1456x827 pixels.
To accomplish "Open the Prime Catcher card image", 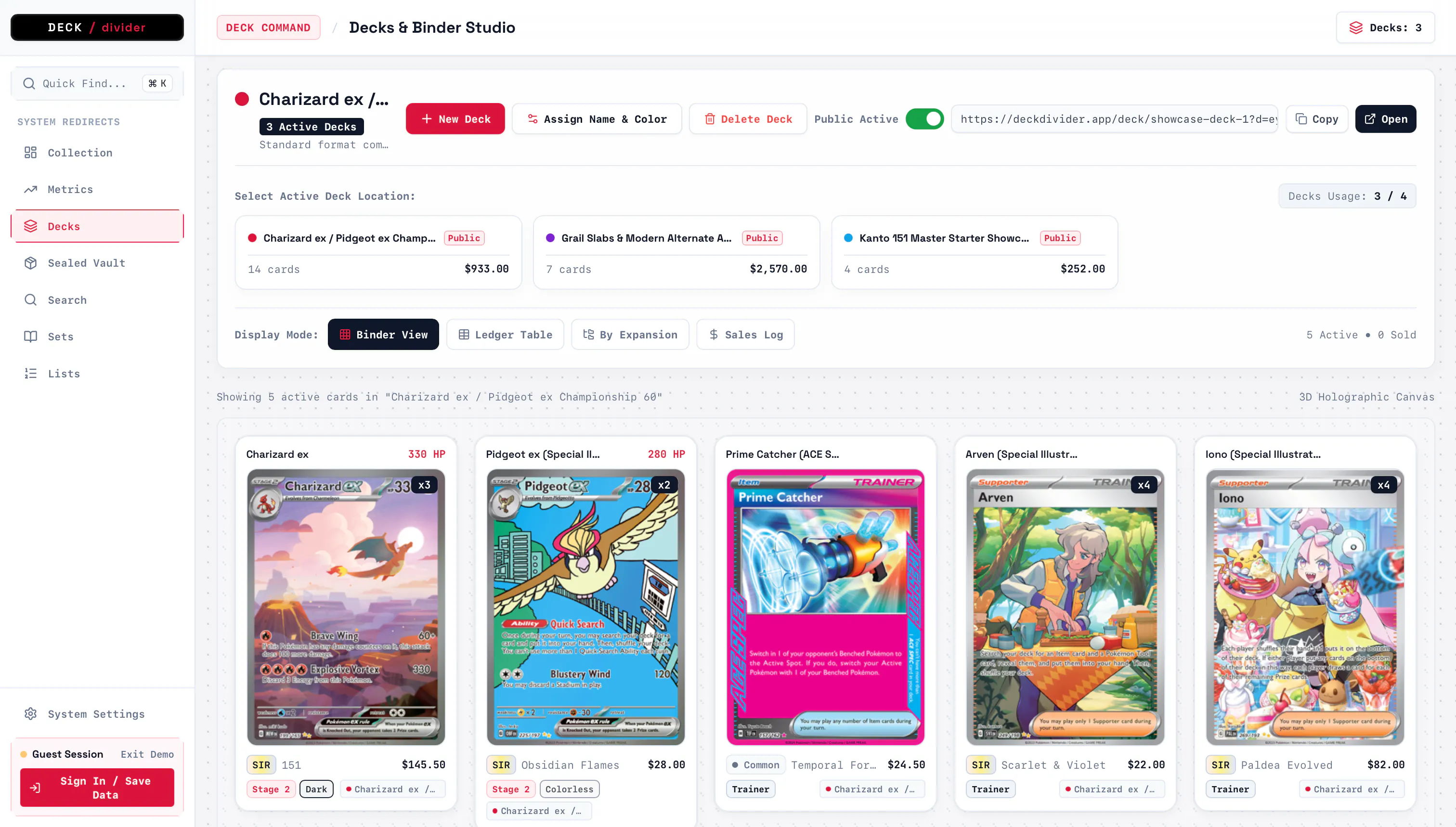I will pyautogui.click(x=825, y=607).
